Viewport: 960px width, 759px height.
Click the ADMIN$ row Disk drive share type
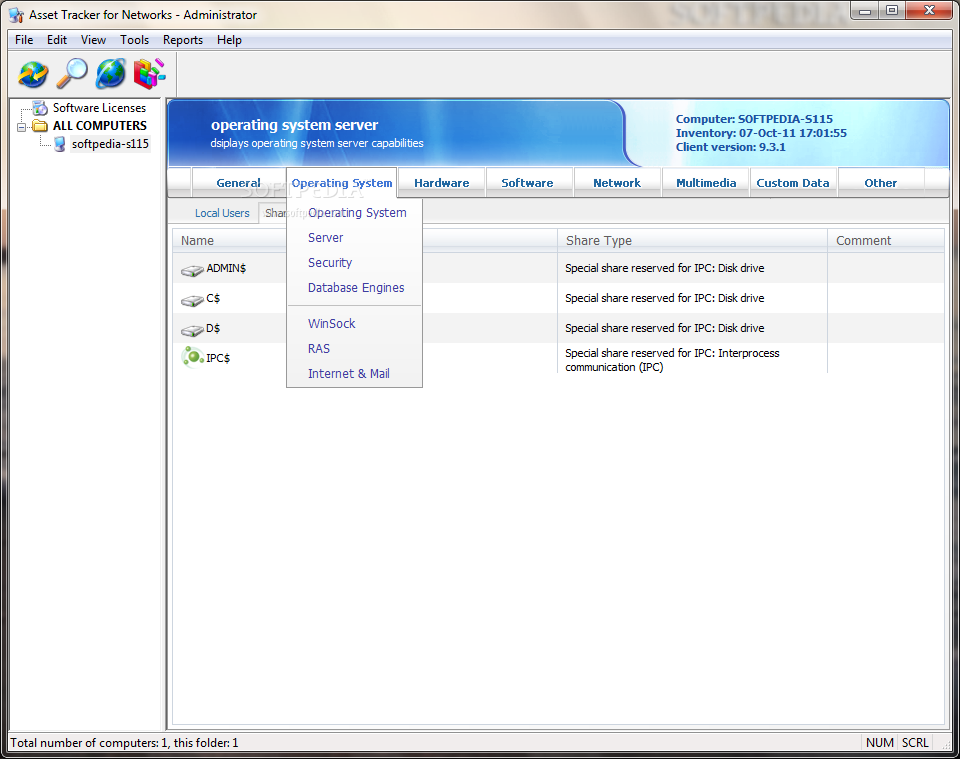tap(664, 268)
